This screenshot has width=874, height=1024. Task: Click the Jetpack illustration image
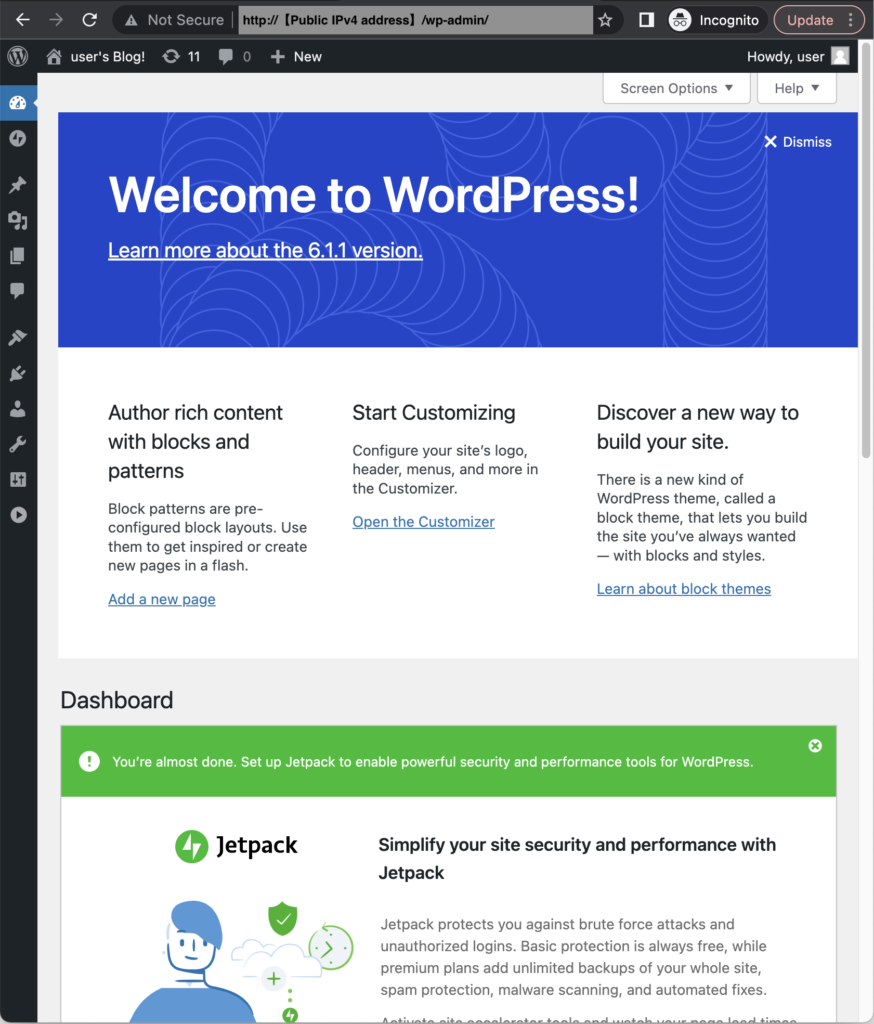242,961
